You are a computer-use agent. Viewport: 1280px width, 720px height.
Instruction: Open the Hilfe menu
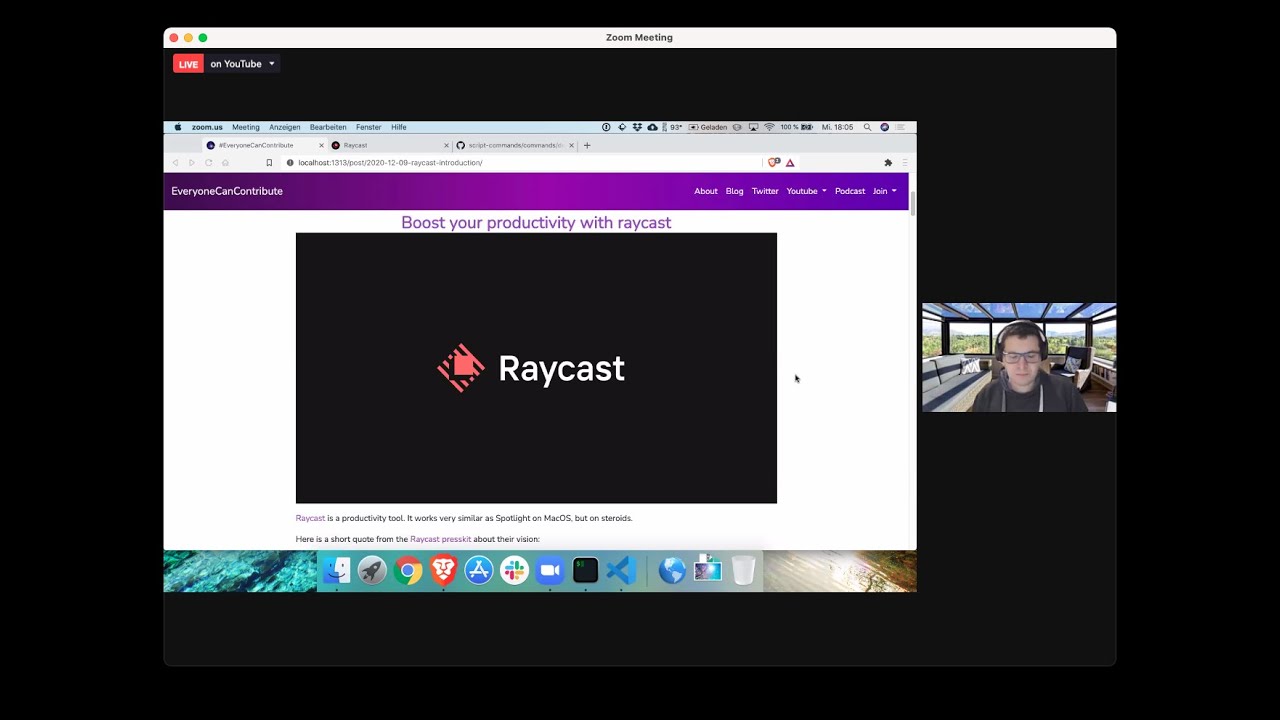399,127
